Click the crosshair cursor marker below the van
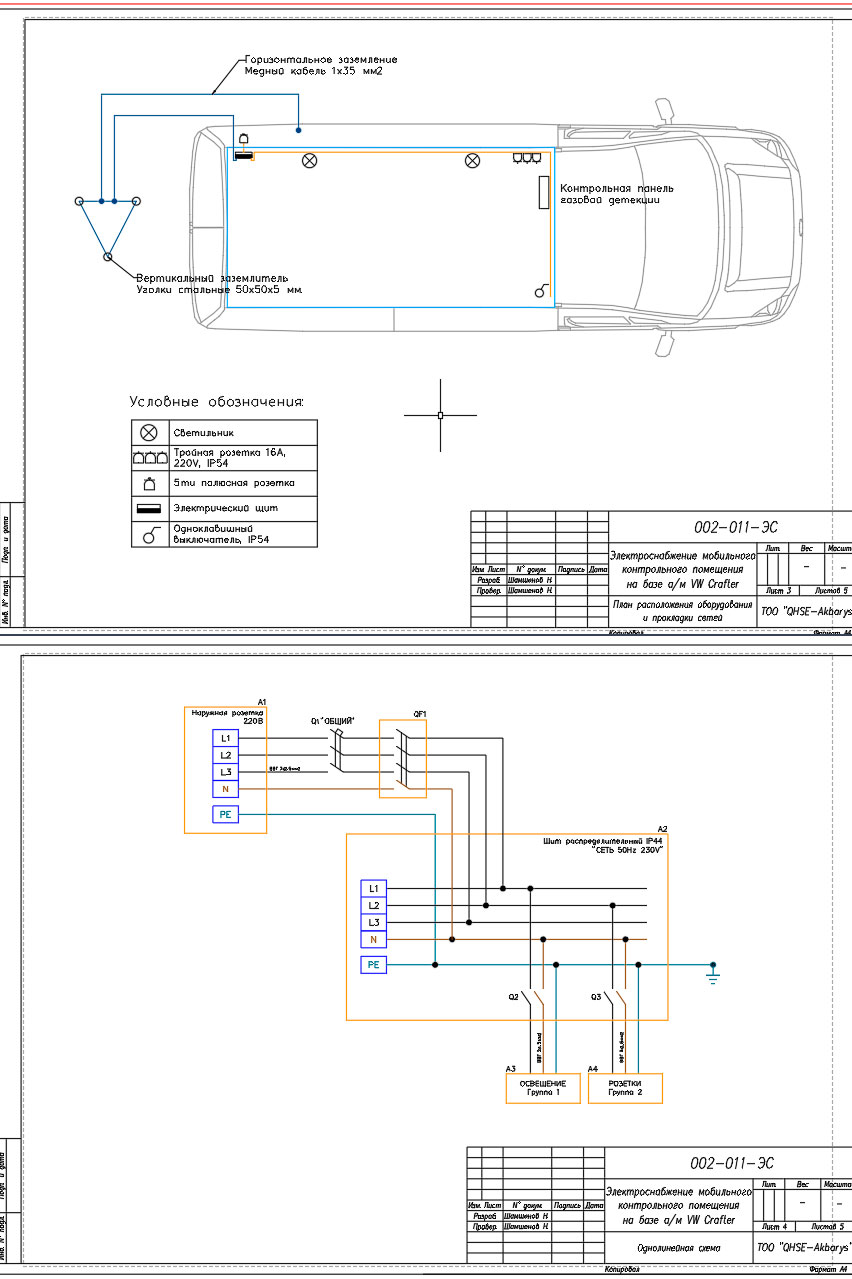This screenshot has height=1279, width=852. [440, 414]
